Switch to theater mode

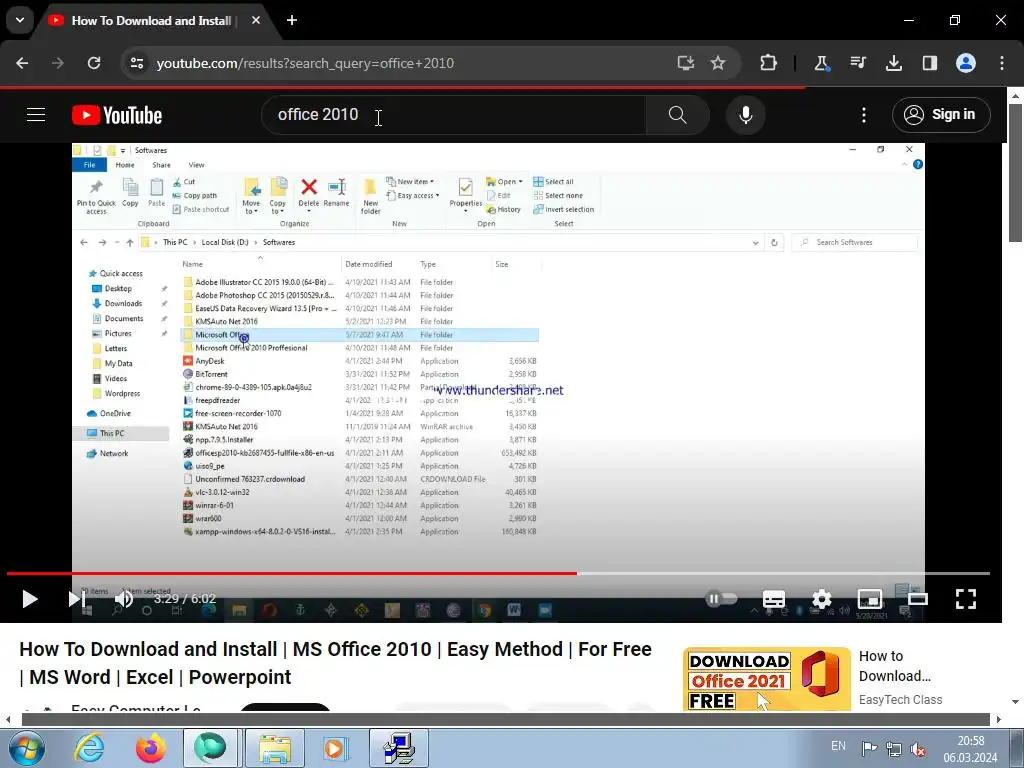pos(918,599)
